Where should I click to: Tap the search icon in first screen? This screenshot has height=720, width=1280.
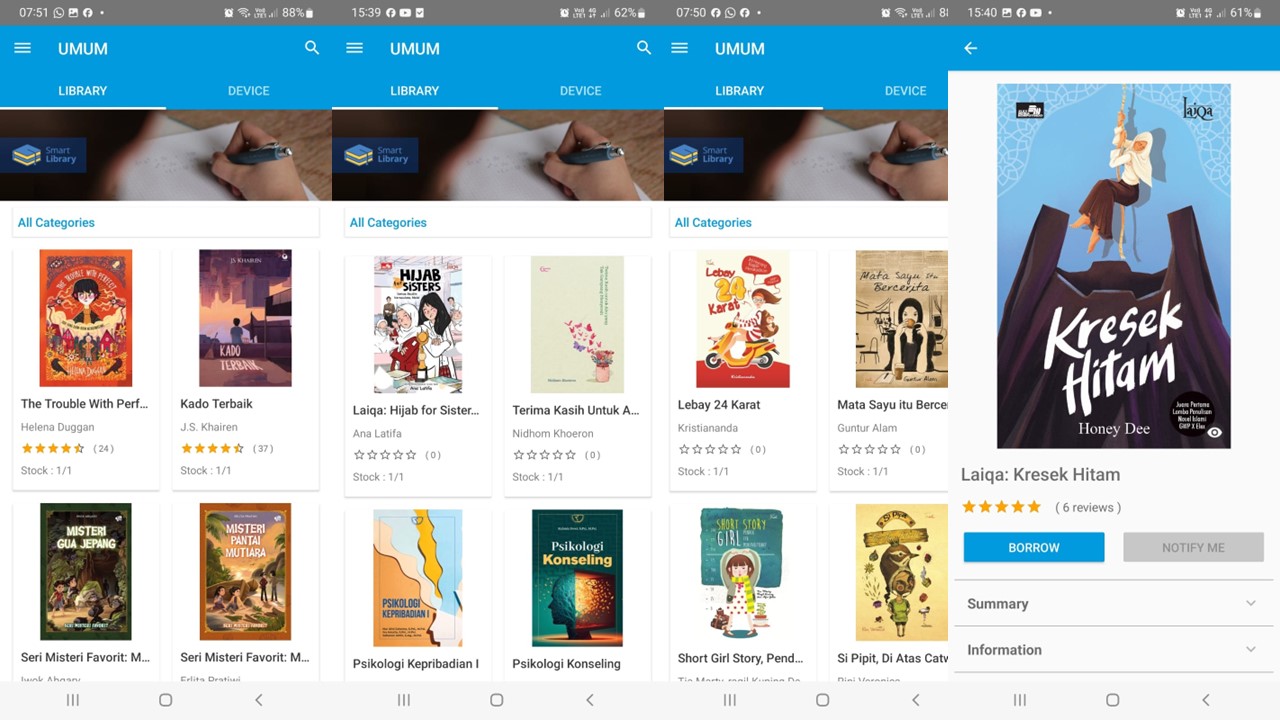click(312, 48)
